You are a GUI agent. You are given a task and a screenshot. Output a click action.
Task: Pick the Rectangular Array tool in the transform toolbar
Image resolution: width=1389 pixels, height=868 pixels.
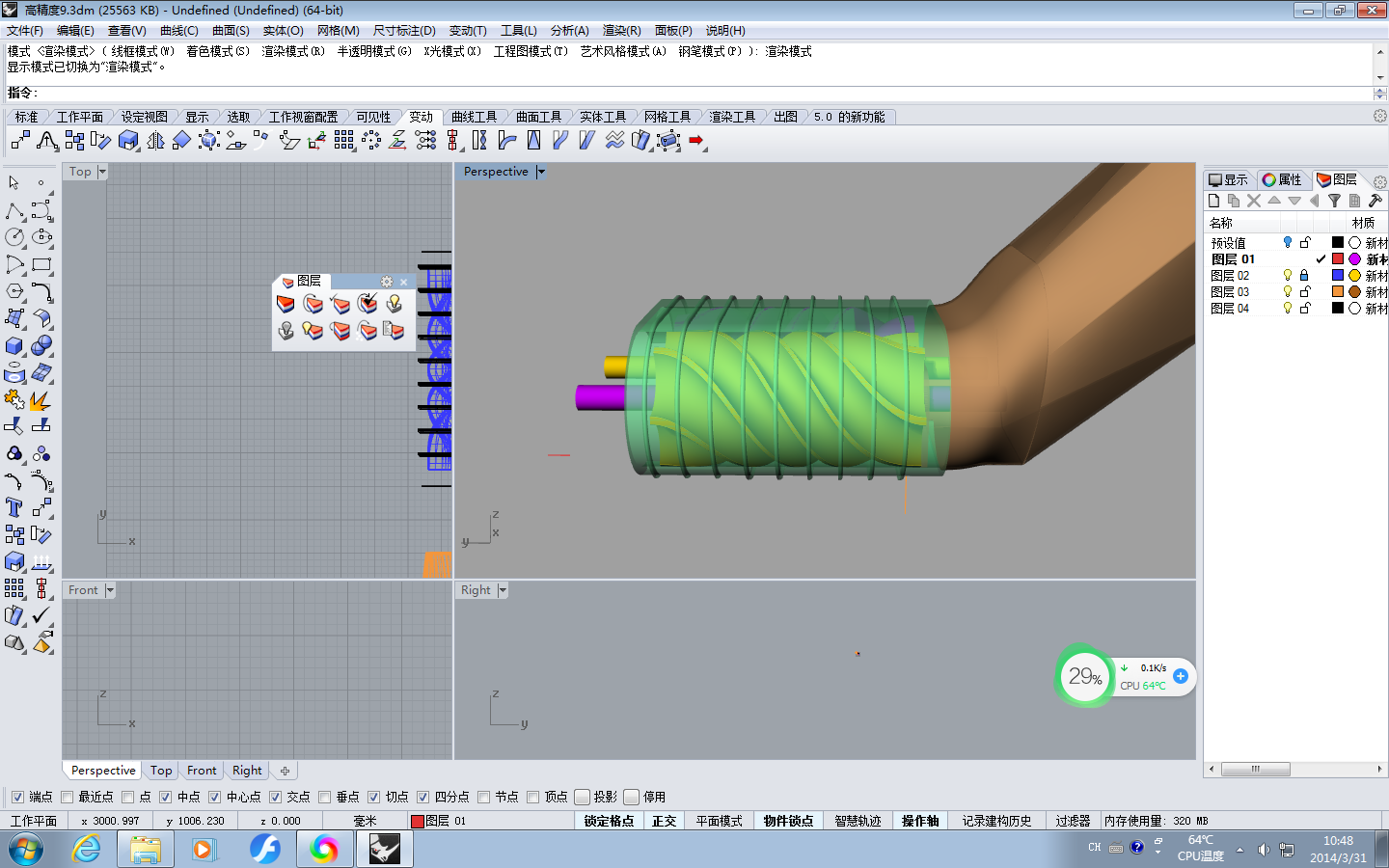click(344, 141)
